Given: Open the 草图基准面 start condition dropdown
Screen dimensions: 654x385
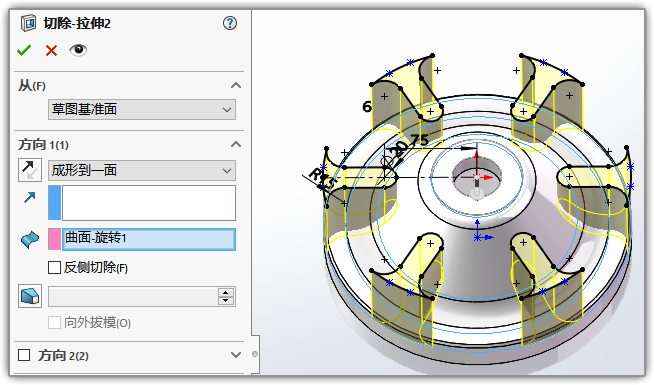Looking at the screenshot, I should click(x=142, y=110).
